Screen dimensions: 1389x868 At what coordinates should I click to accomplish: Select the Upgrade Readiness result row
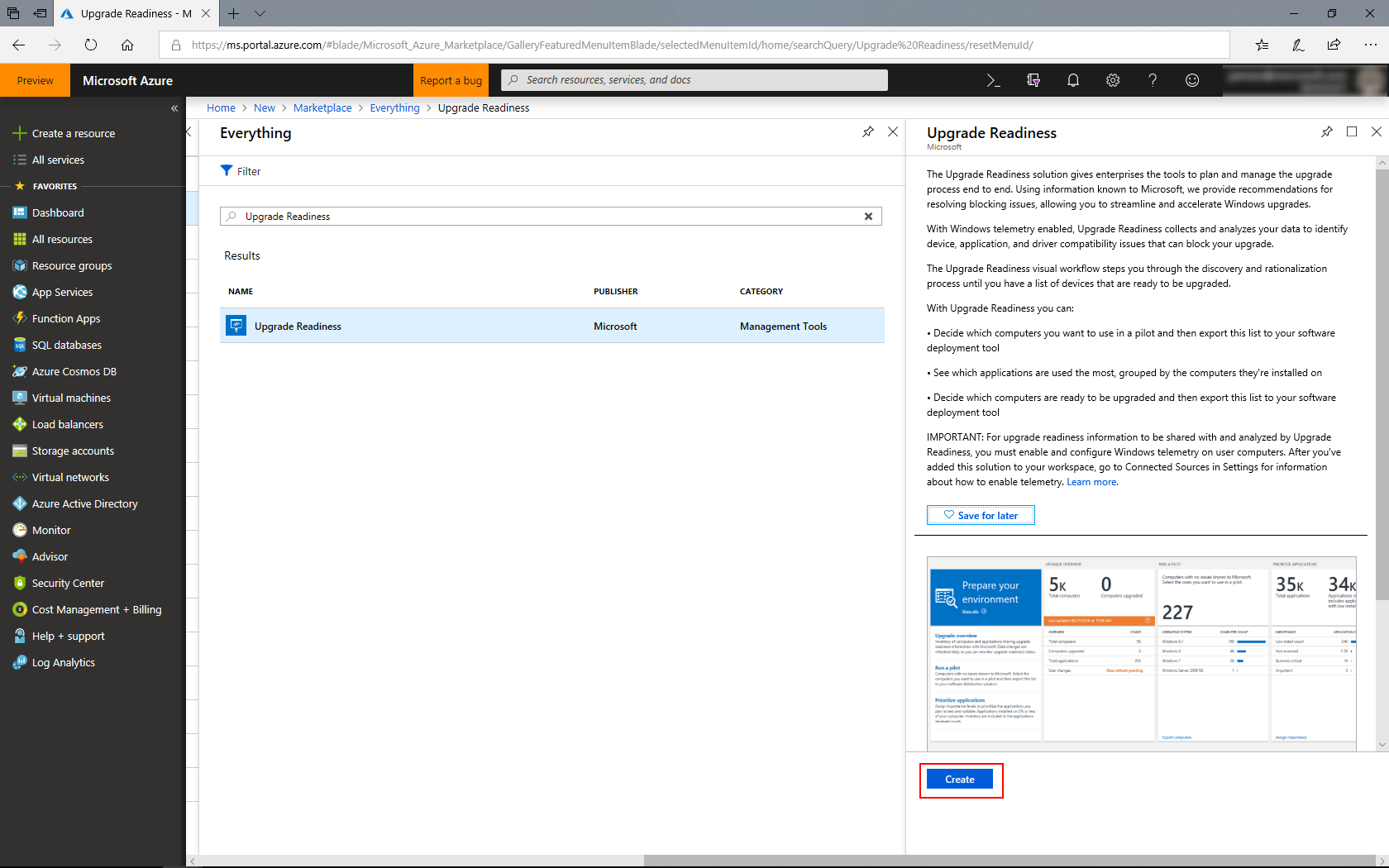click(x=552, y=326)
